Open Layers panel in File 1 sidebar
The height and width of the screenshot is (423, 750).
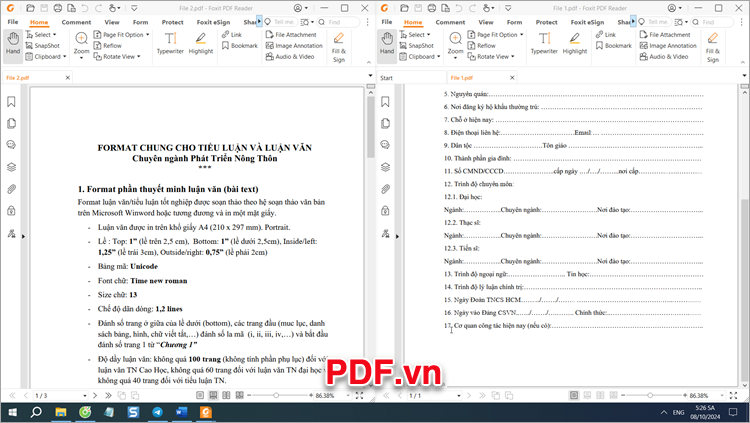click(386, 167)
